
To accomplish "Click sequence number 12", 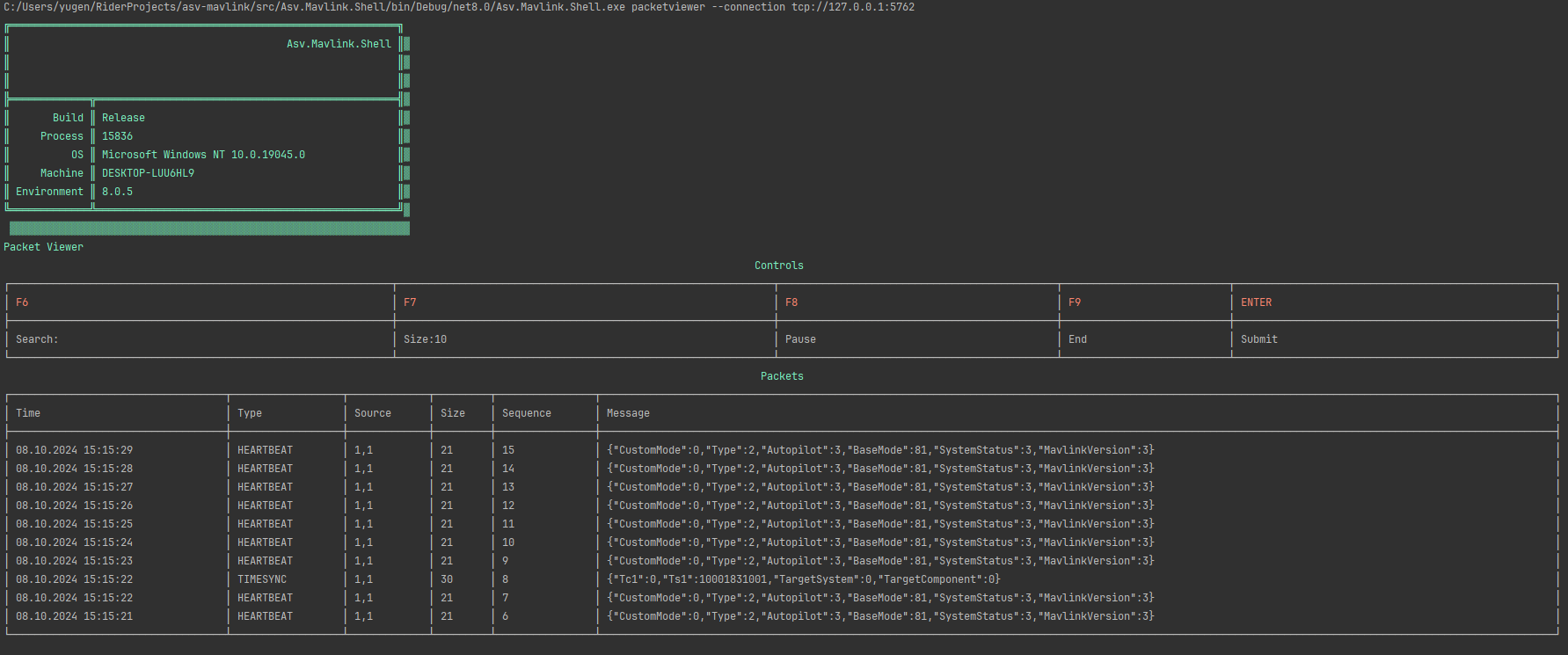I will 508,506.
